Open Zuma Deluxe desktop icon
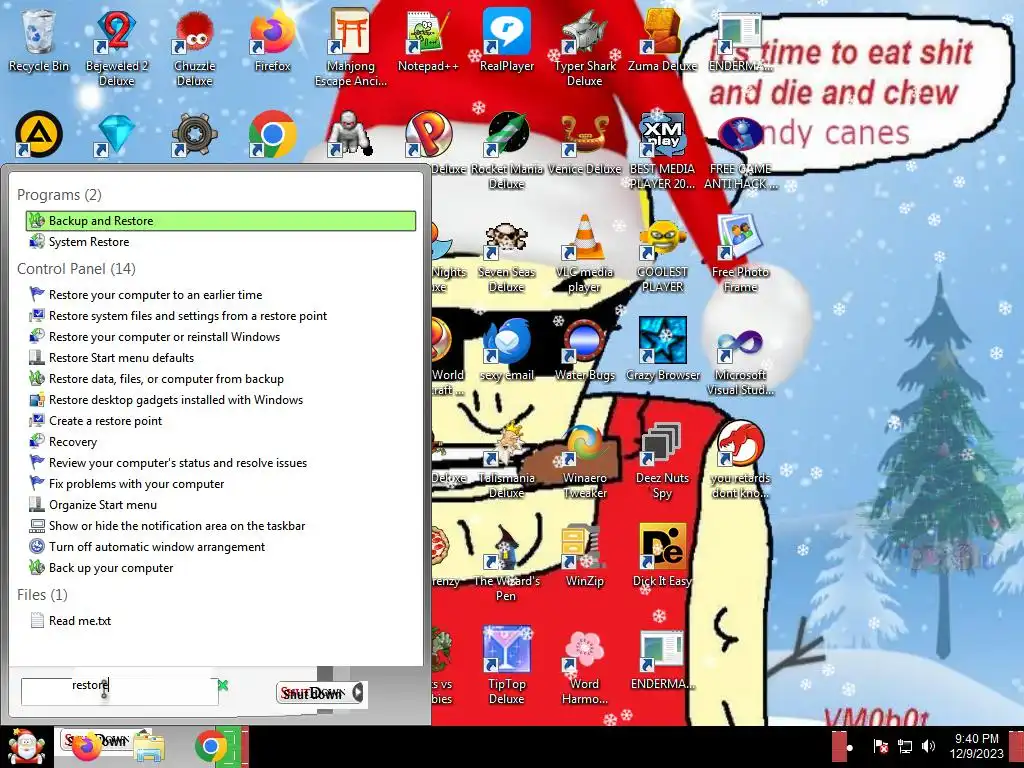 click(x=663, y=40)
